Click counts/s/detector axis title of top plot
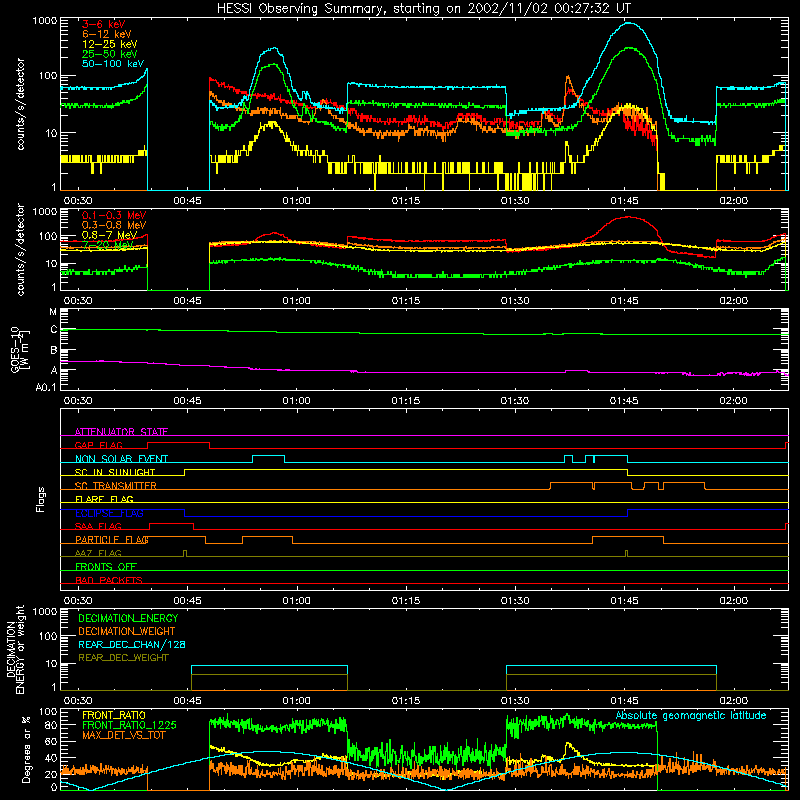Image resolution: width=800 pixels, height=800 pixels. (20, 104)
